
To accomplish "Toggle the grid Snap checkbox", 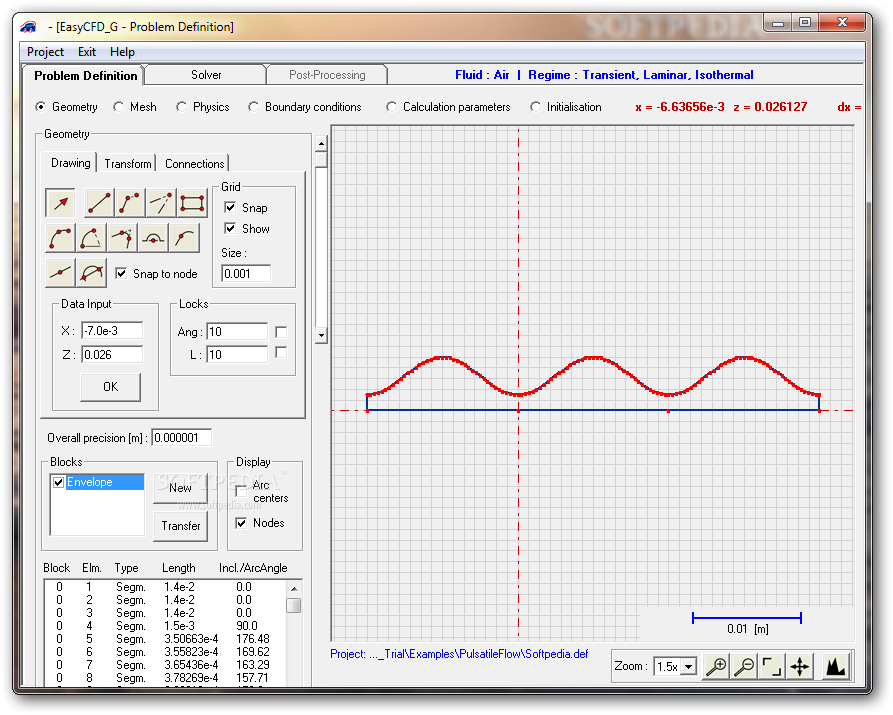I will point(230,207).
